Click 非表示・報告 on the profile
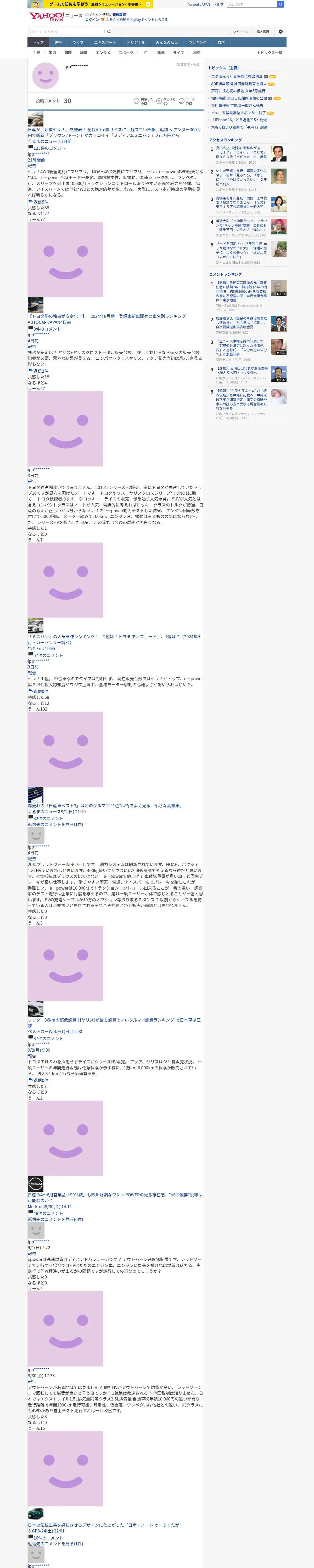314x1568 pixels. [x=188, y=65]
